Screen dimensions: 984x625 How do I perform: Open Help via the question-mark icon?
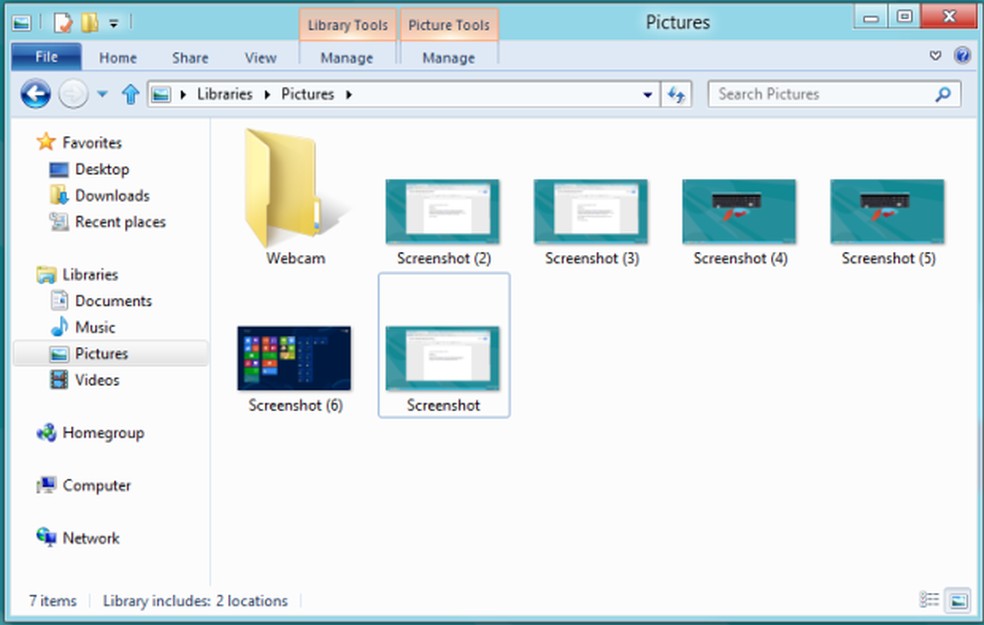click(962, 55)
